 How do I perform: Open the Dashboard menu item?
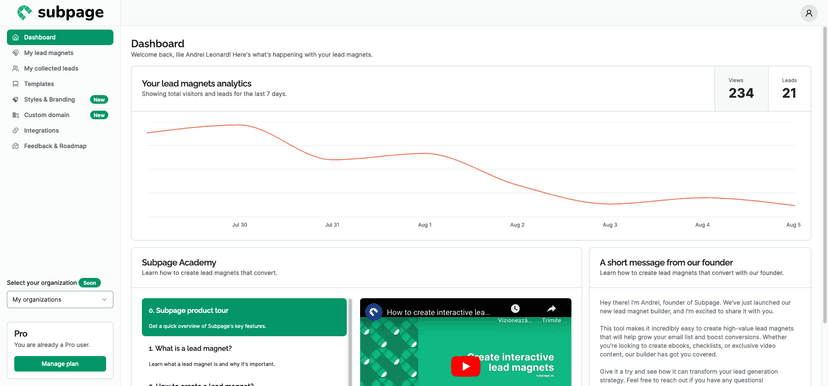[60, 37]
